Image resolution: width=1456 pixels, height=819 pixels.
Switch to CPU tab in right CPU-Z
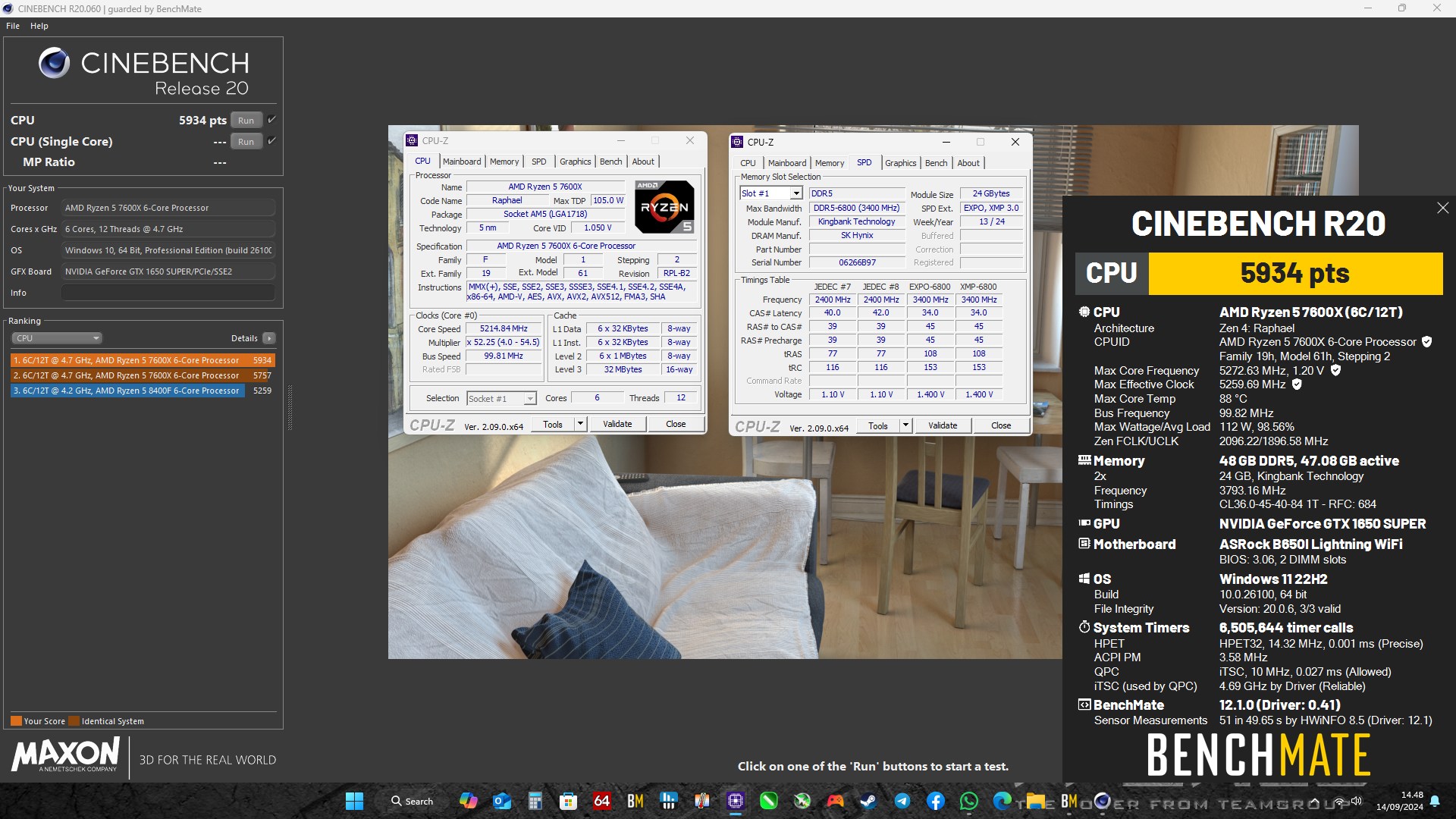748,163
